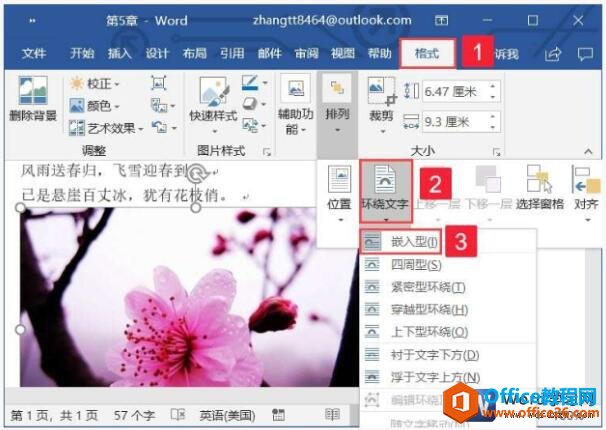The image size is (606, 430).
Task: Click the Change Picture icon
Action: 162,105
